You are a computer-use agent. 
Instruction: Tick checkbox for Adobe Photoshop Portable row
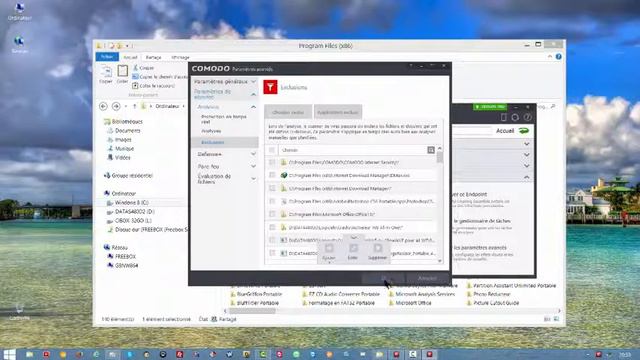tap(272, 201)
